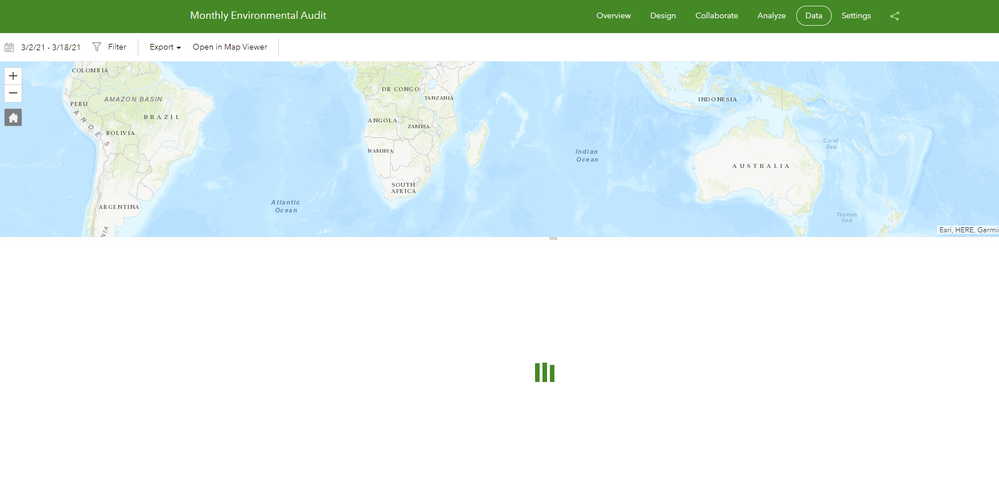The height and width of the screenshot is (484, 999).
Task: Open the share survey icon
Action: click(x=895, y=16)
